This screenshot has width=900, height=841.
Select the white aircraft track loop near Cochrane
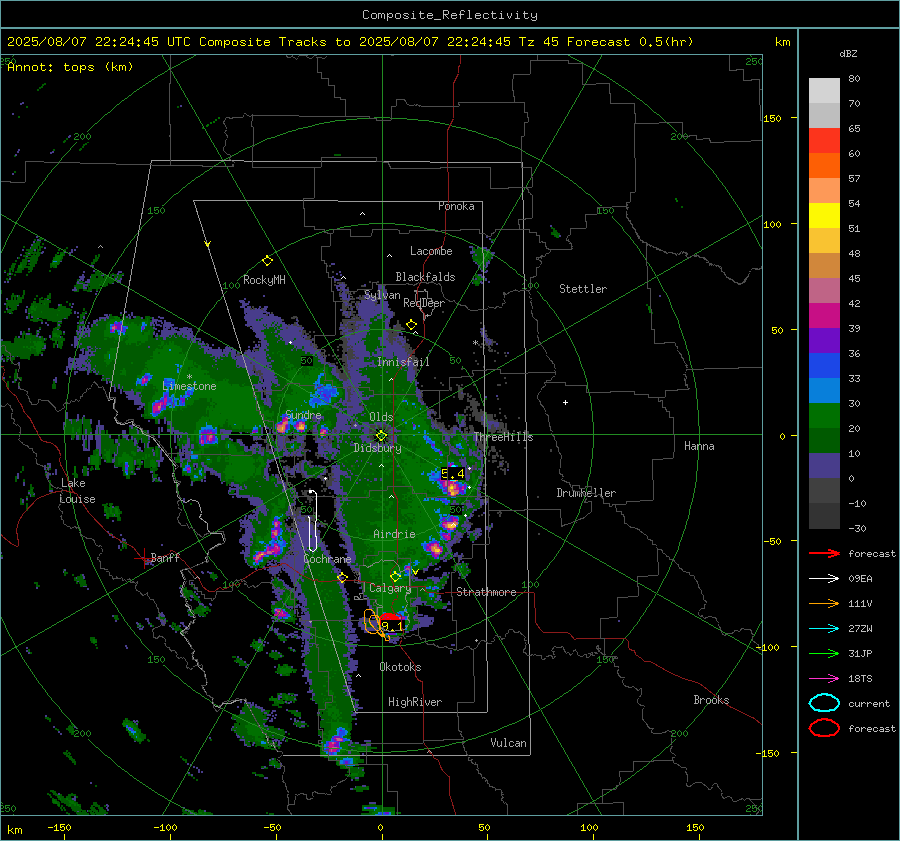point(312,520)
